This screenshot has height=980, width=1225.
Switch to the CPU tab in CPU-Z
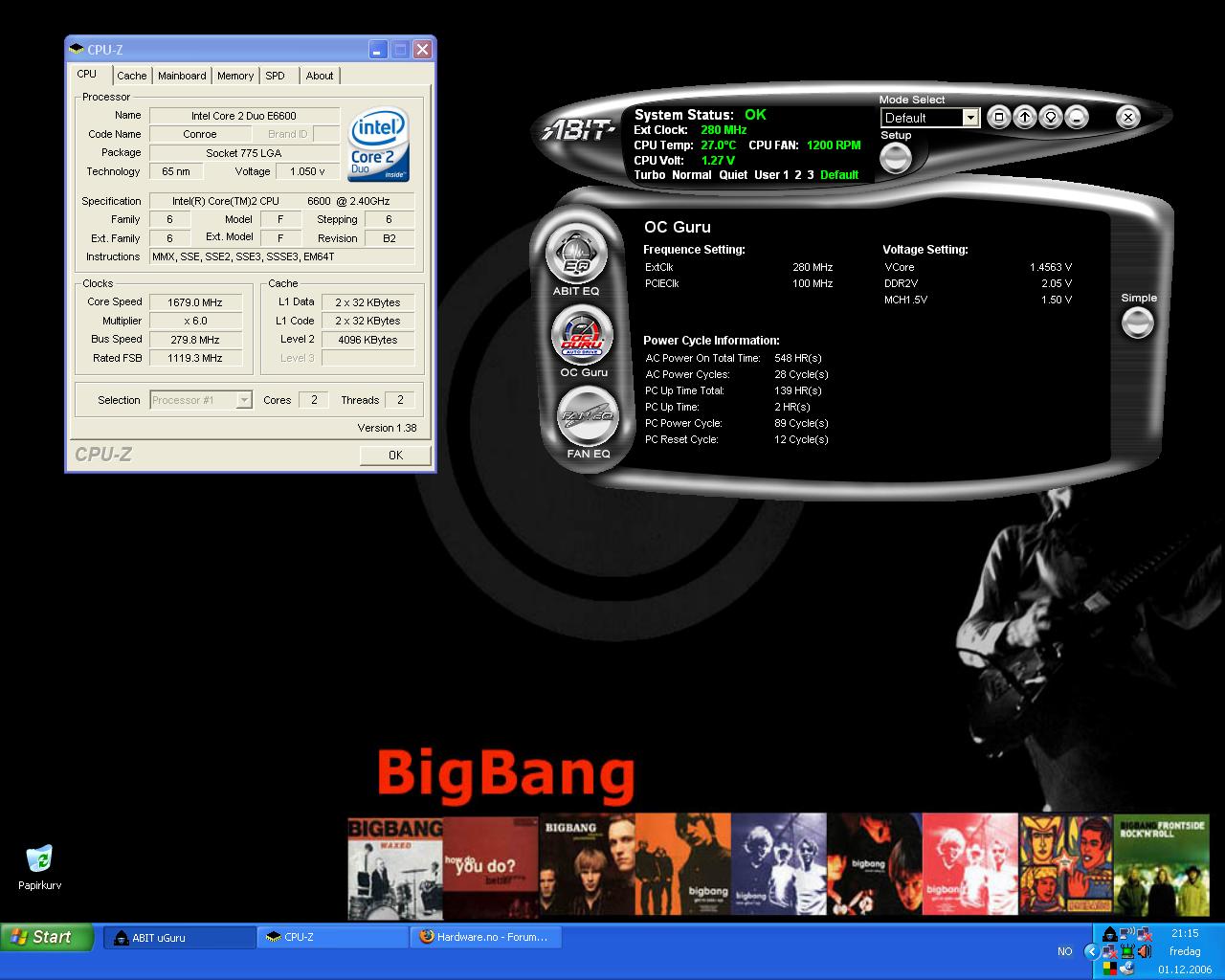87,75
